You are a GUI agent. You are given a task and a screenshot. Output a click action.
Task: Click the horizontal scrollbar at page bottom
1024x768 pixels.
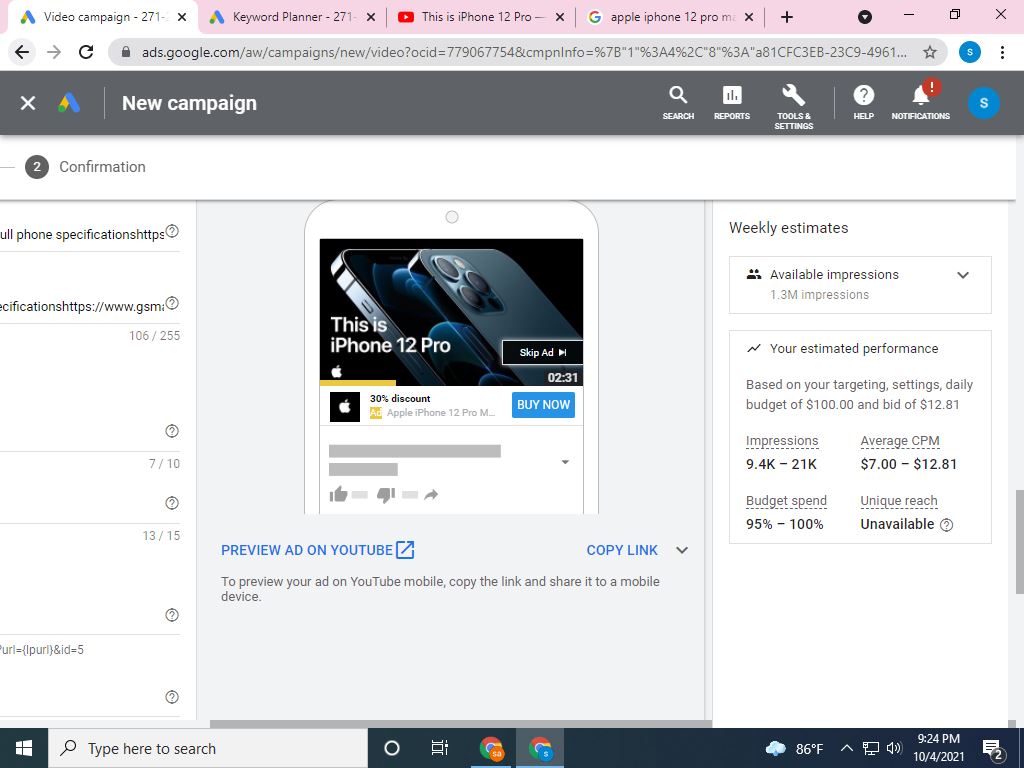click(x=460, y=724)
